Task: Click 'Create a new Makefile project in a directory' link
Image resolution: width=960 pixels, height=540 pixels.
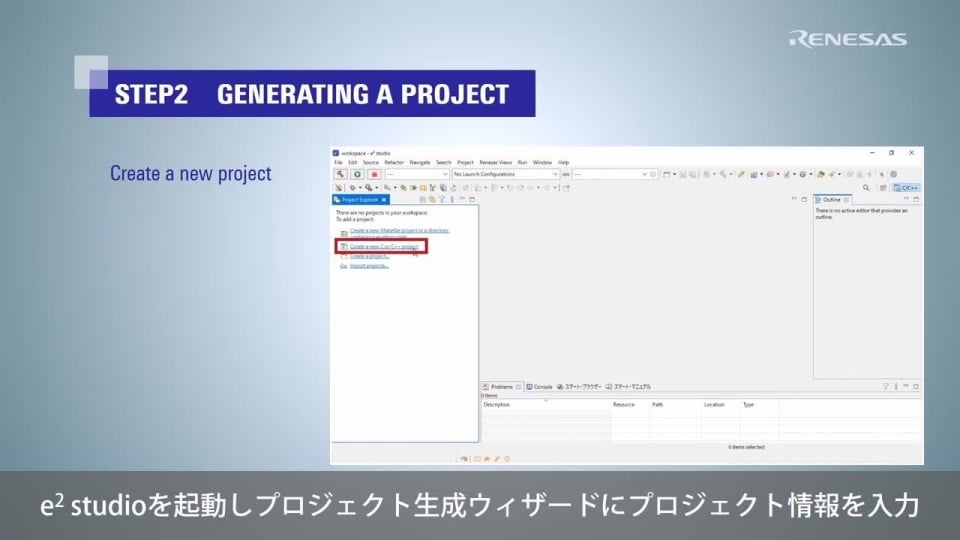Action: click(399, 230)
